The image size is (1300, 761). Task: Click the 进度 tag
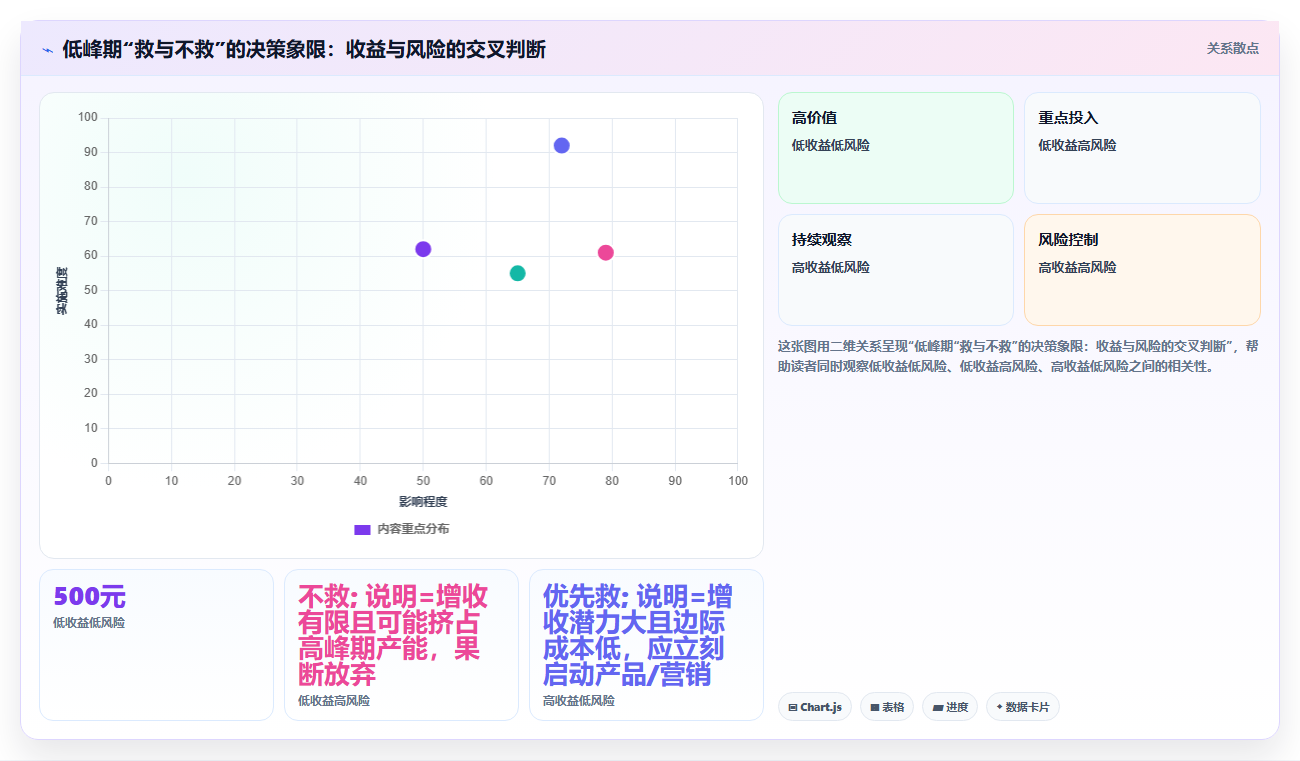[950, 707]
